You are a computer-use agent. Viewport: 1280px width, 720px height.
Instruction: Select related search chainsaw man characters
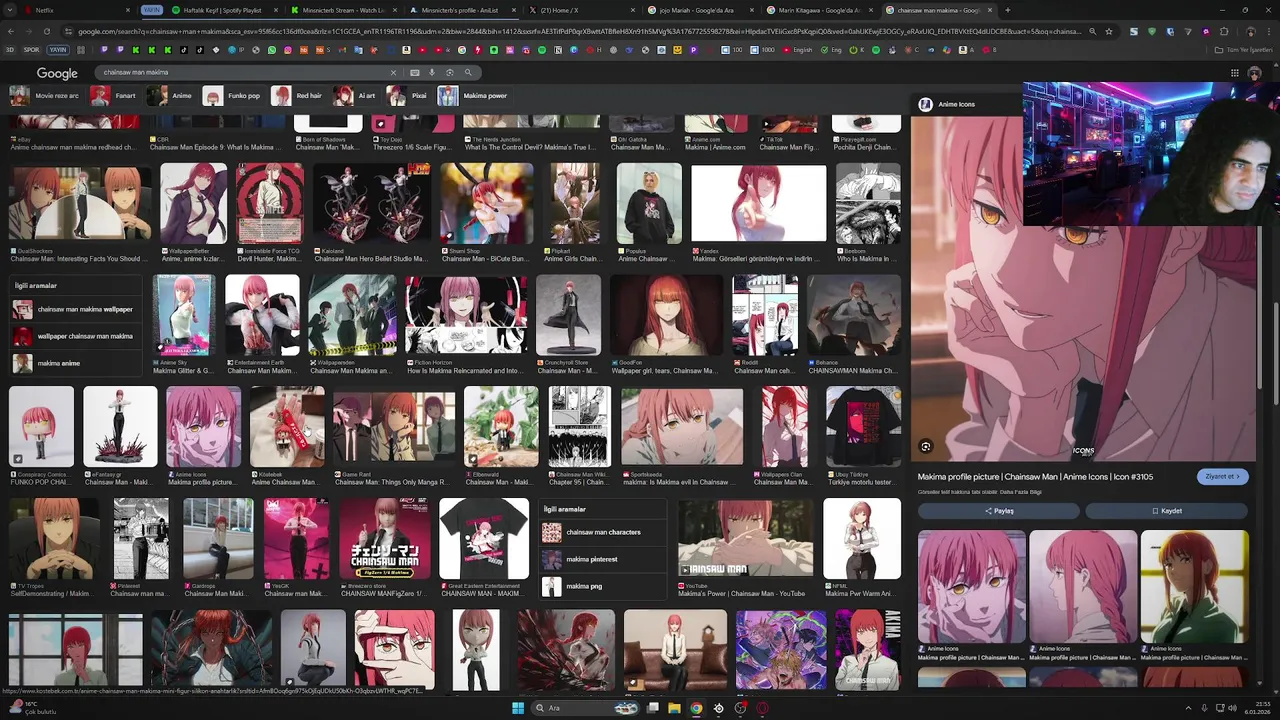603,532
